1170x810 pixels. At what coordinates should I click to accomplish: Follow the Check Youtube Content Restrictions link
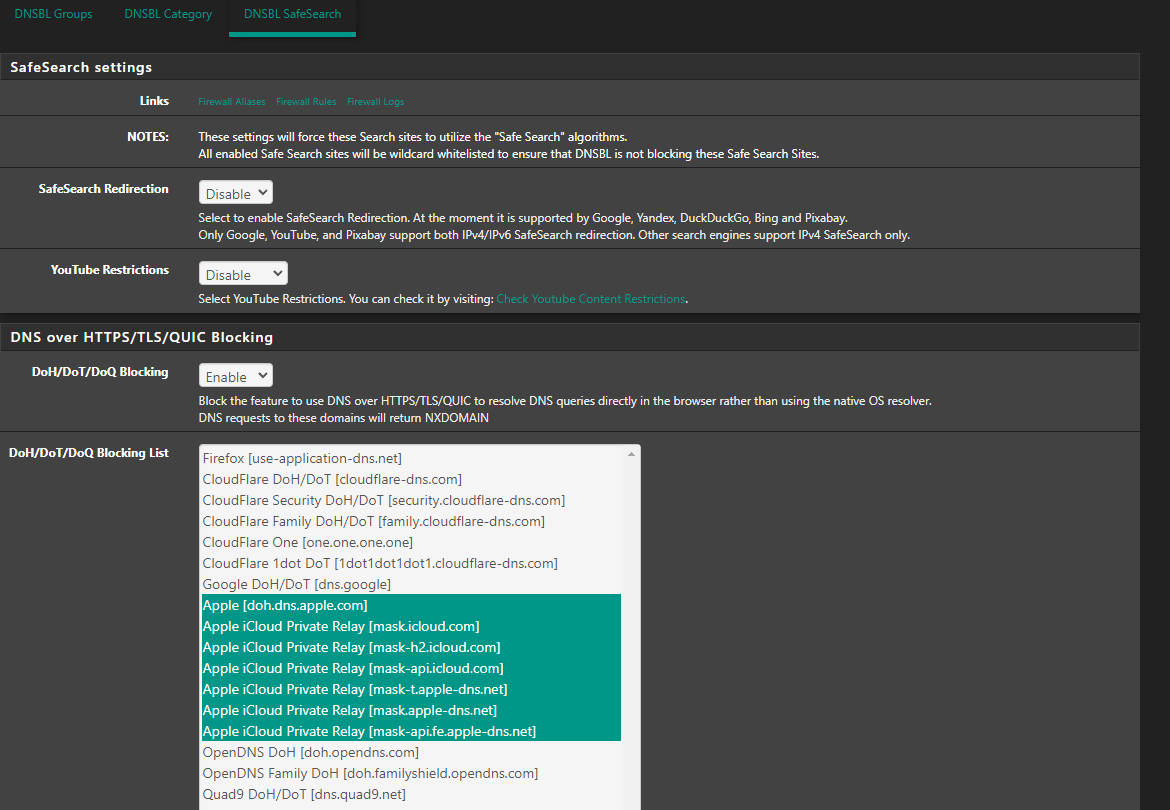tap(591, 298)
